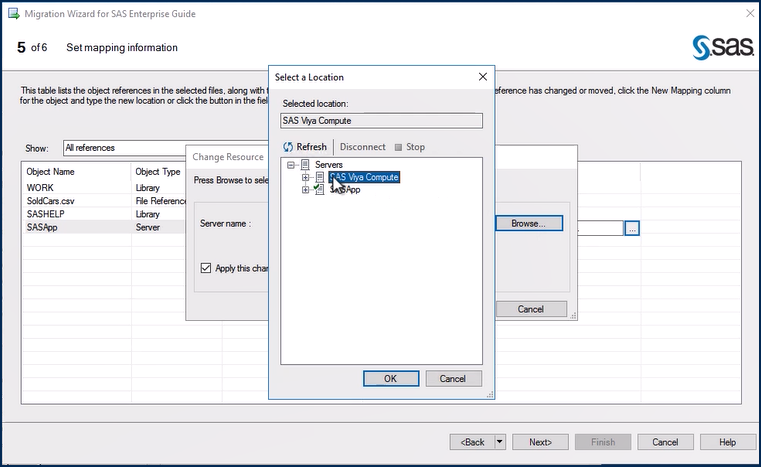Toggle the Apply this change checkbox
Image resolution: width=761 pixels, height=467 pixels.
click(x=206, y=268)
